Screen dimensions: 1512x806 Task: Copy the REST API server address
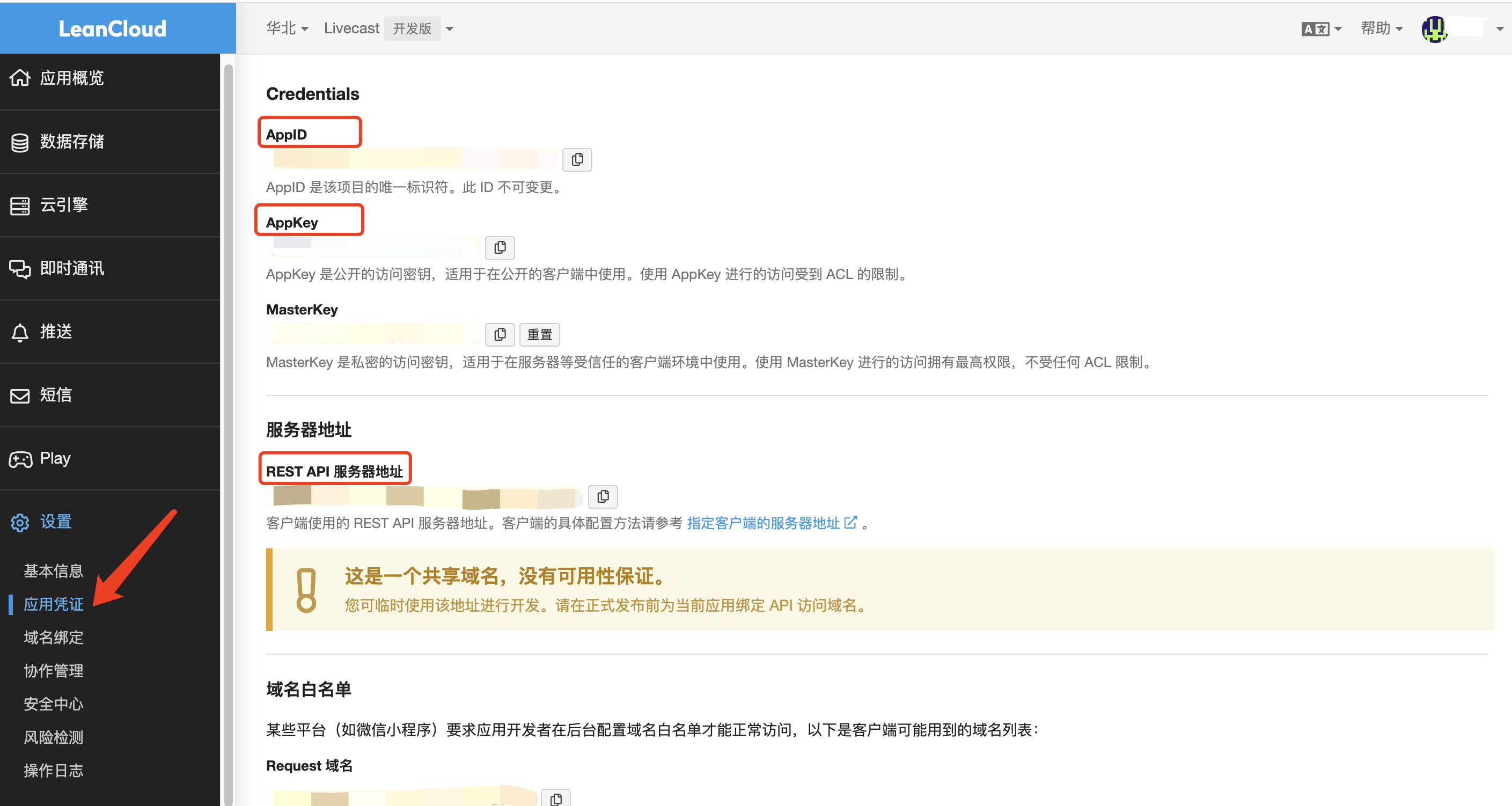click(603, 496)
